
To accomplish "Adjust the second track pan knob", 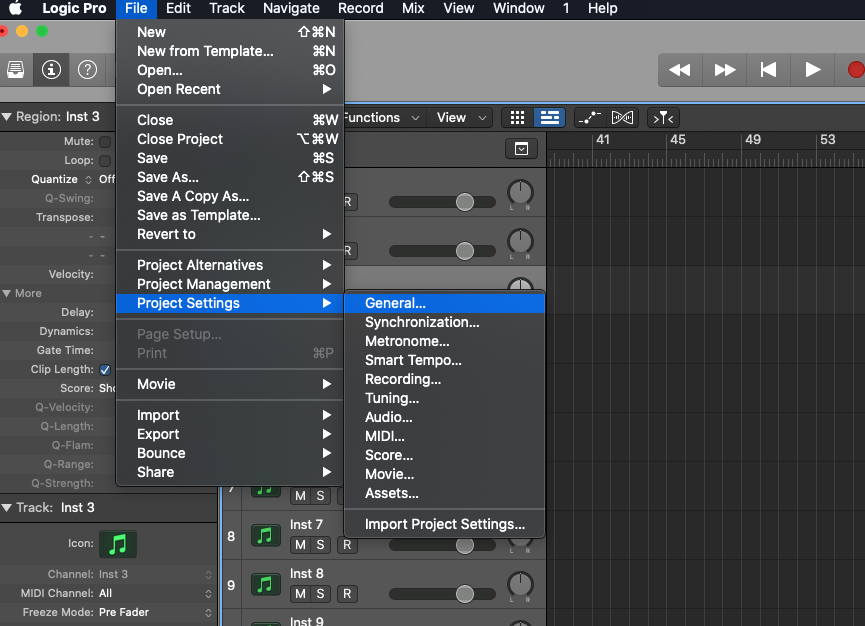I will 520,242.
